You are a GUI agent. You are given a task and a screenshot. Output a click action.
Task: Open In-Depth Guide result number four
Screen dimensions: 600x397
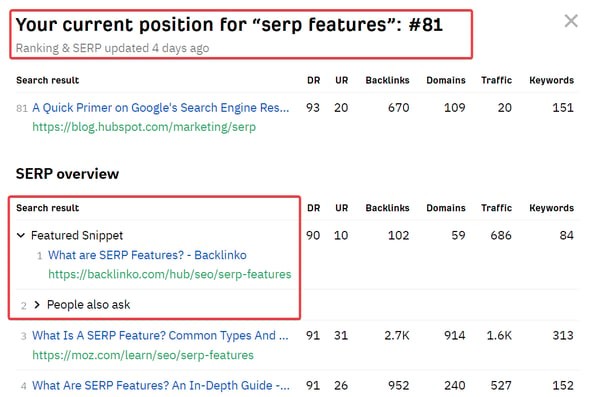161,385
